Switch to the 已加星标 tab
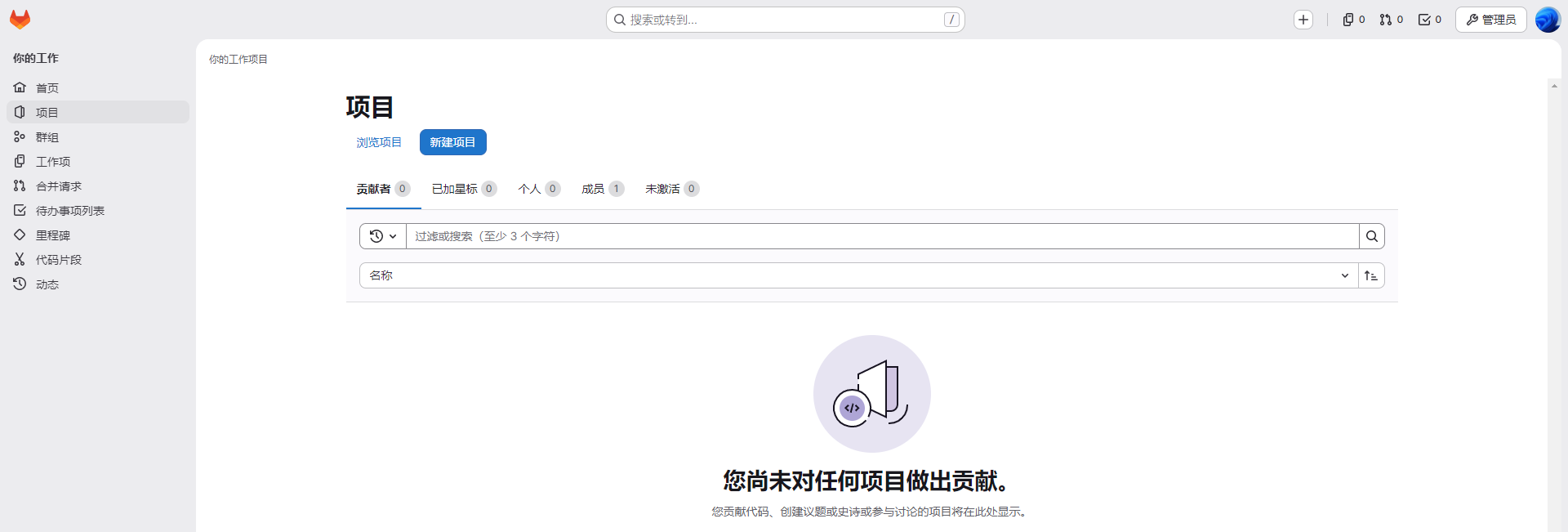The image size is (1568, 532). click(x=464, y=189)
